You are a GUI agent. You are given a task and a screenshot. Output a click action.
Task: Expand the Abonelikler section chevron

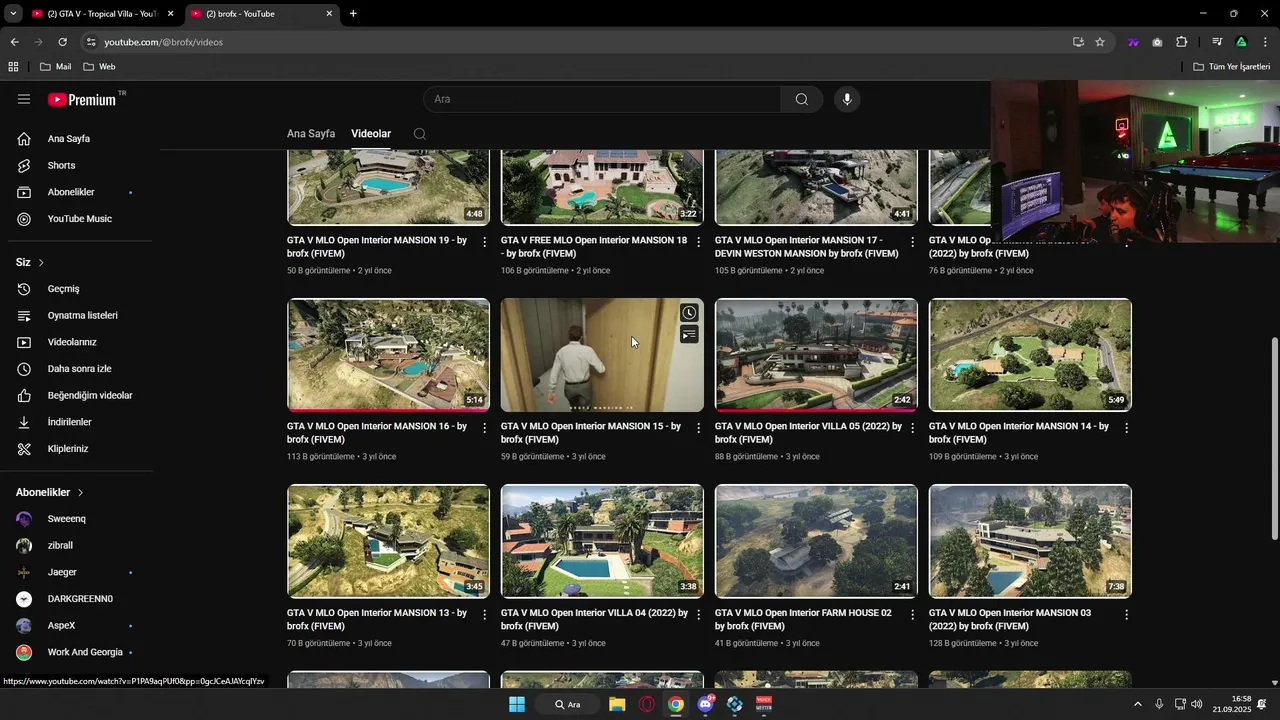[80, 493]
